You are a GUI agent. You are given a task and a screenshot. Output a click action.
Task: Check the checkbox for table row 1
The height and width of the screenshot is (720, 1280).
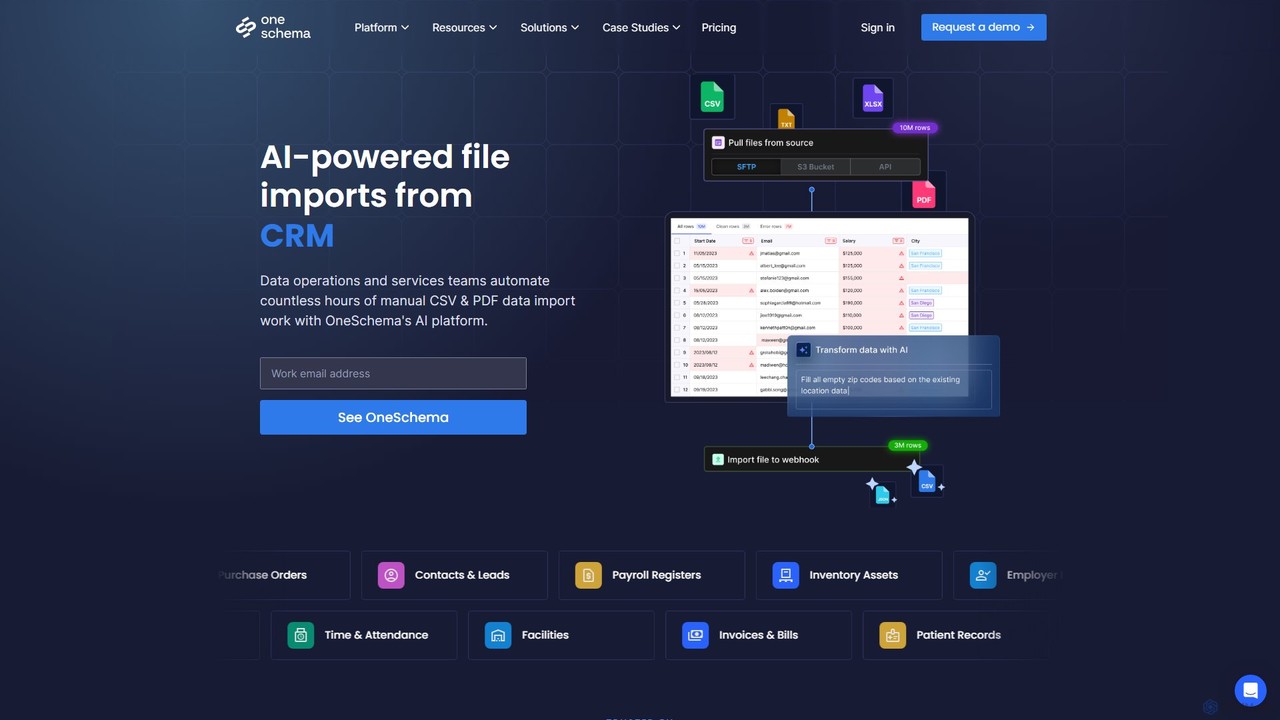[677, 253]
